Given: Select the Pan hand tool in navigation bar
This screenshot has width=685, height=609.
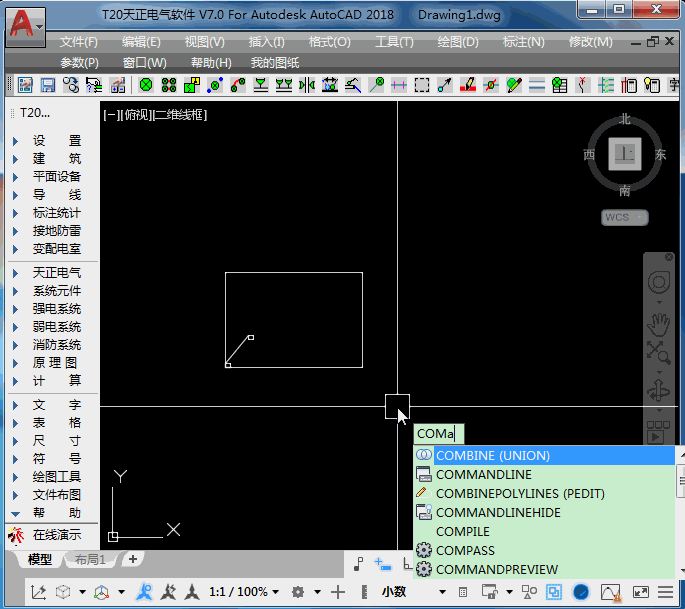Looking at the screenshot, I should pyautogui.click(x=658, y=325).
